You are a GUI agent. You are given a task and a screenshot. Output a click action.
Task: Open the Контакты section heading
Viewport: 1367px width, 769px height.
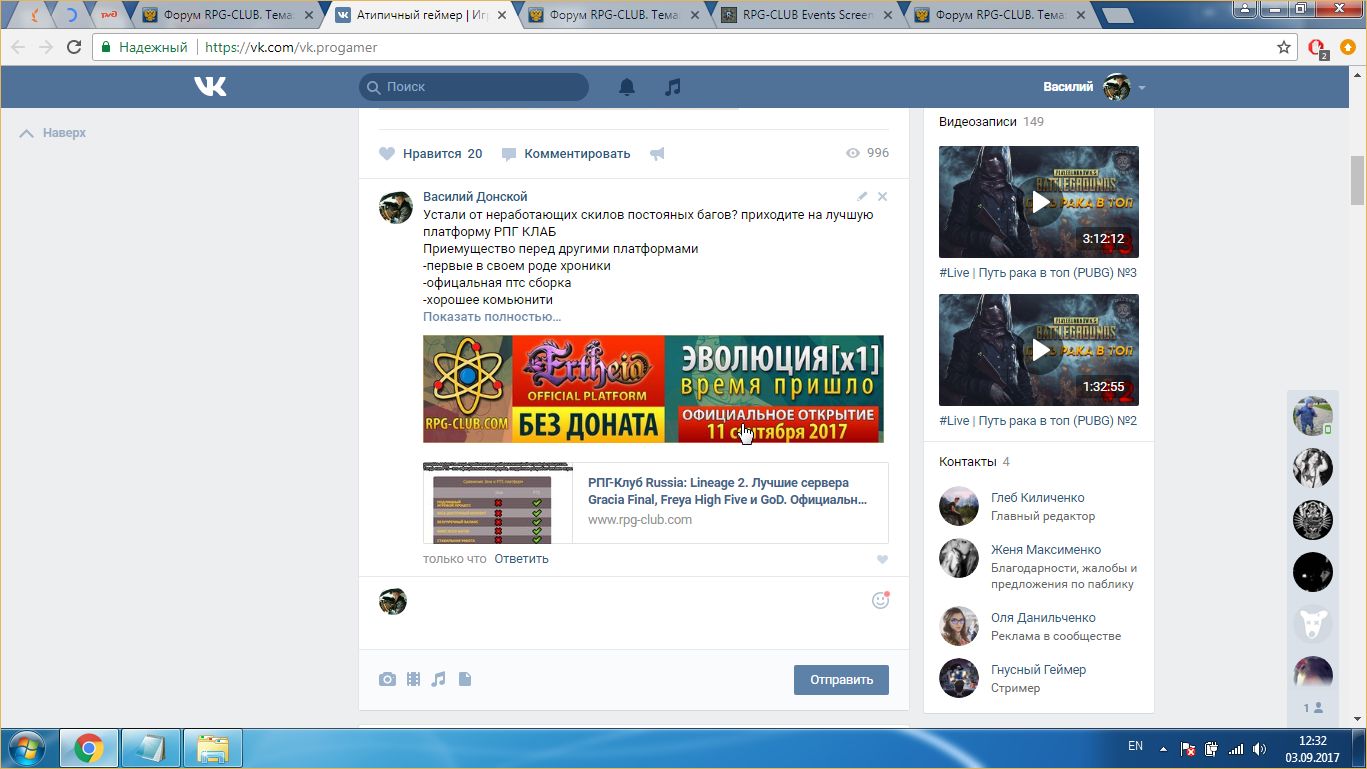click(x=967, y=462)
